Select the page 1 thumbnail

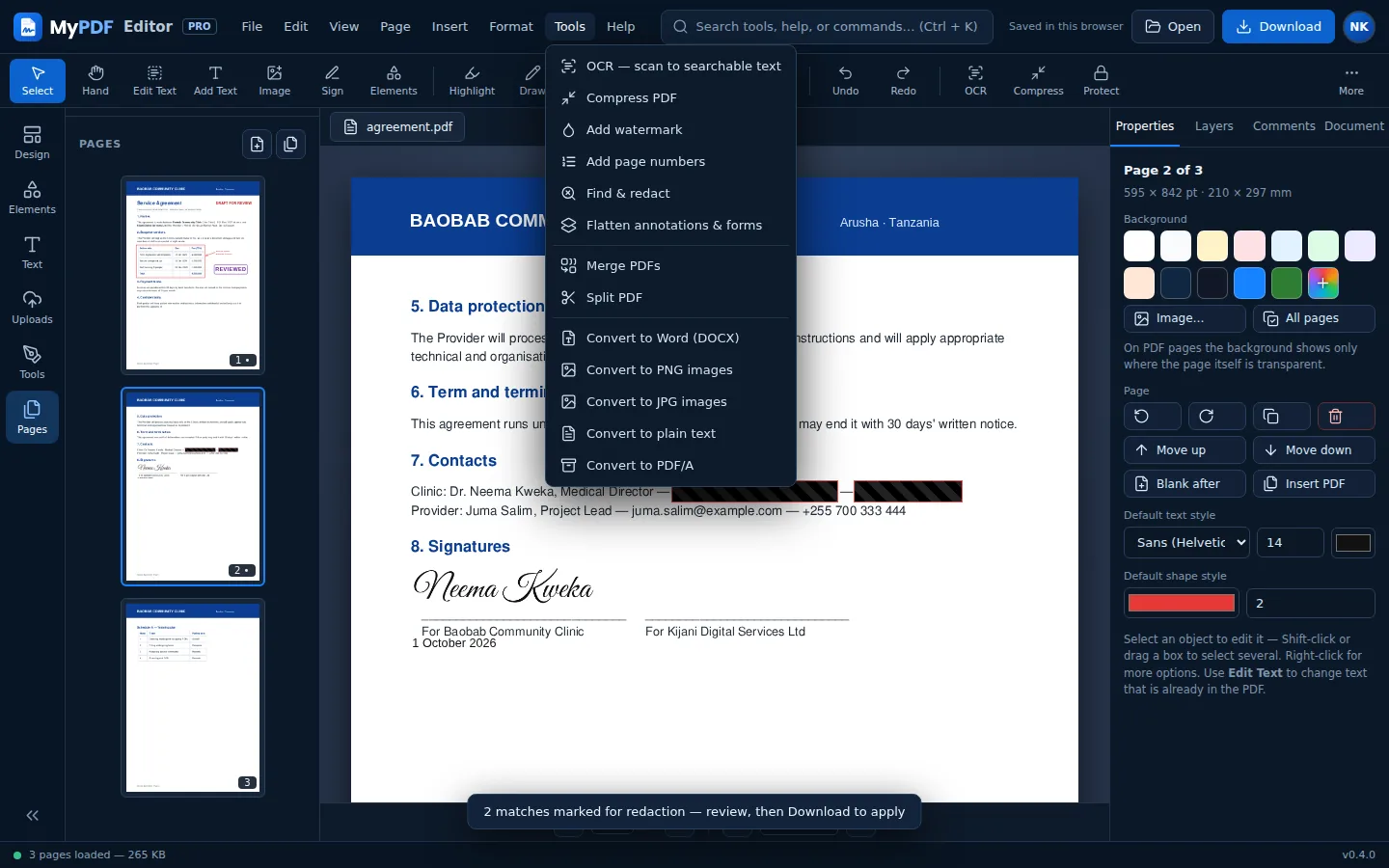click(193, 275)
